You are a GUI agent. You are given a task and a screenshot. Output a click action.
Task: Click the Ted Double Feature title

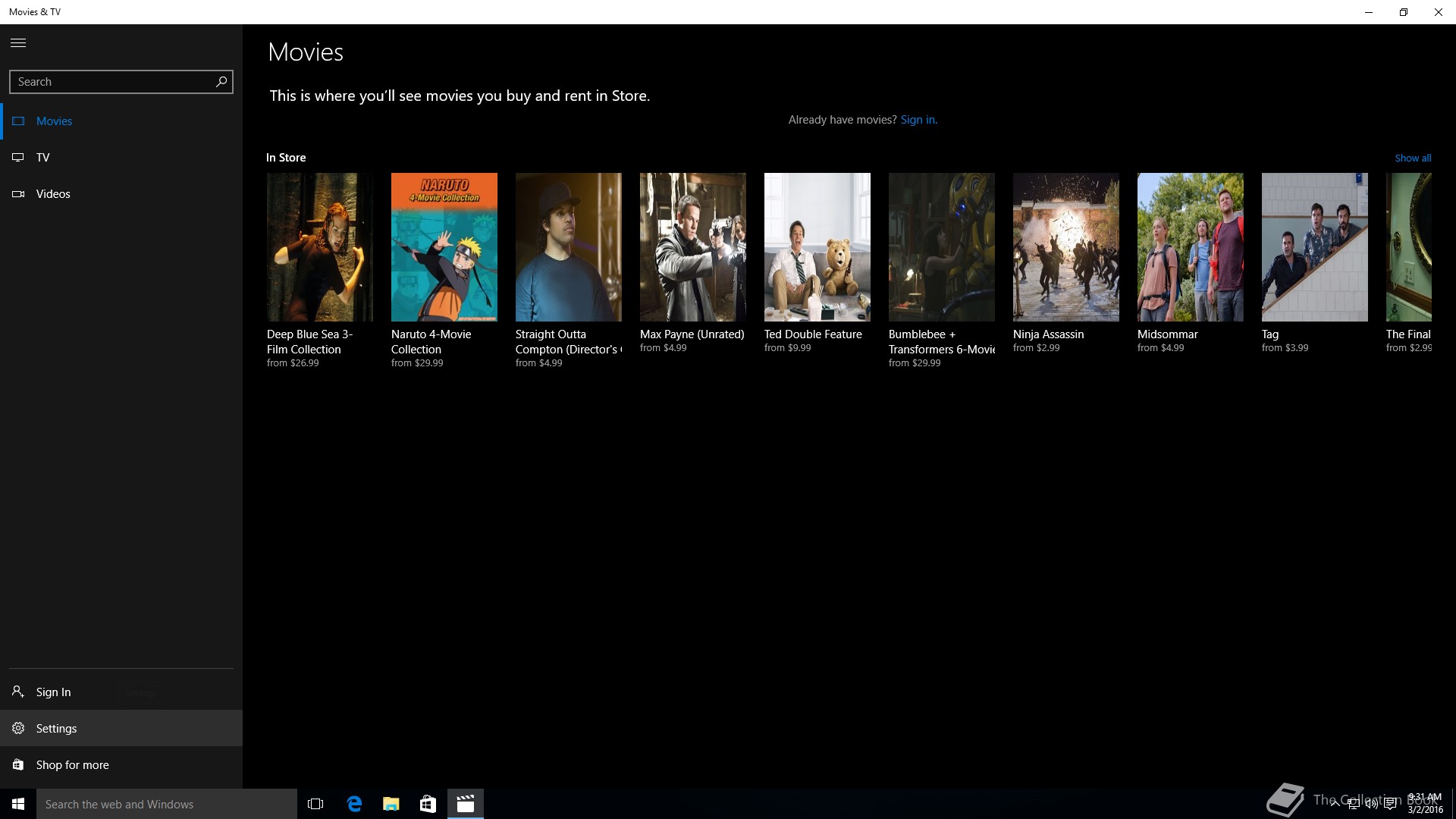813,334
